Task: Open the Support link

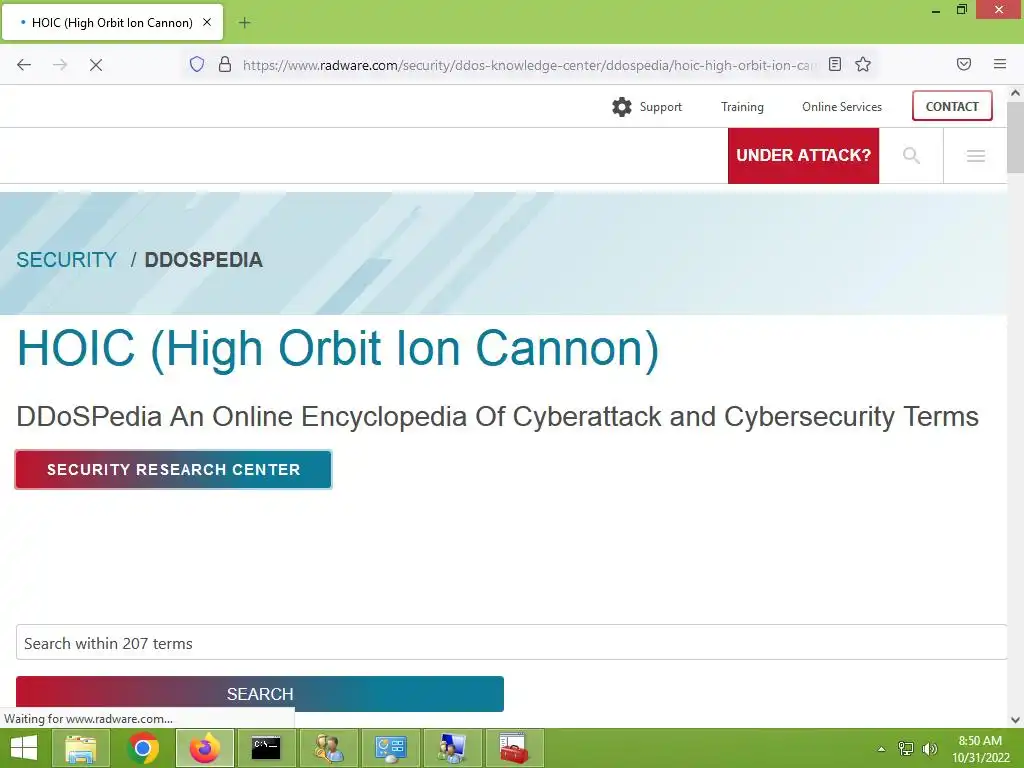Action: [660, 107]
